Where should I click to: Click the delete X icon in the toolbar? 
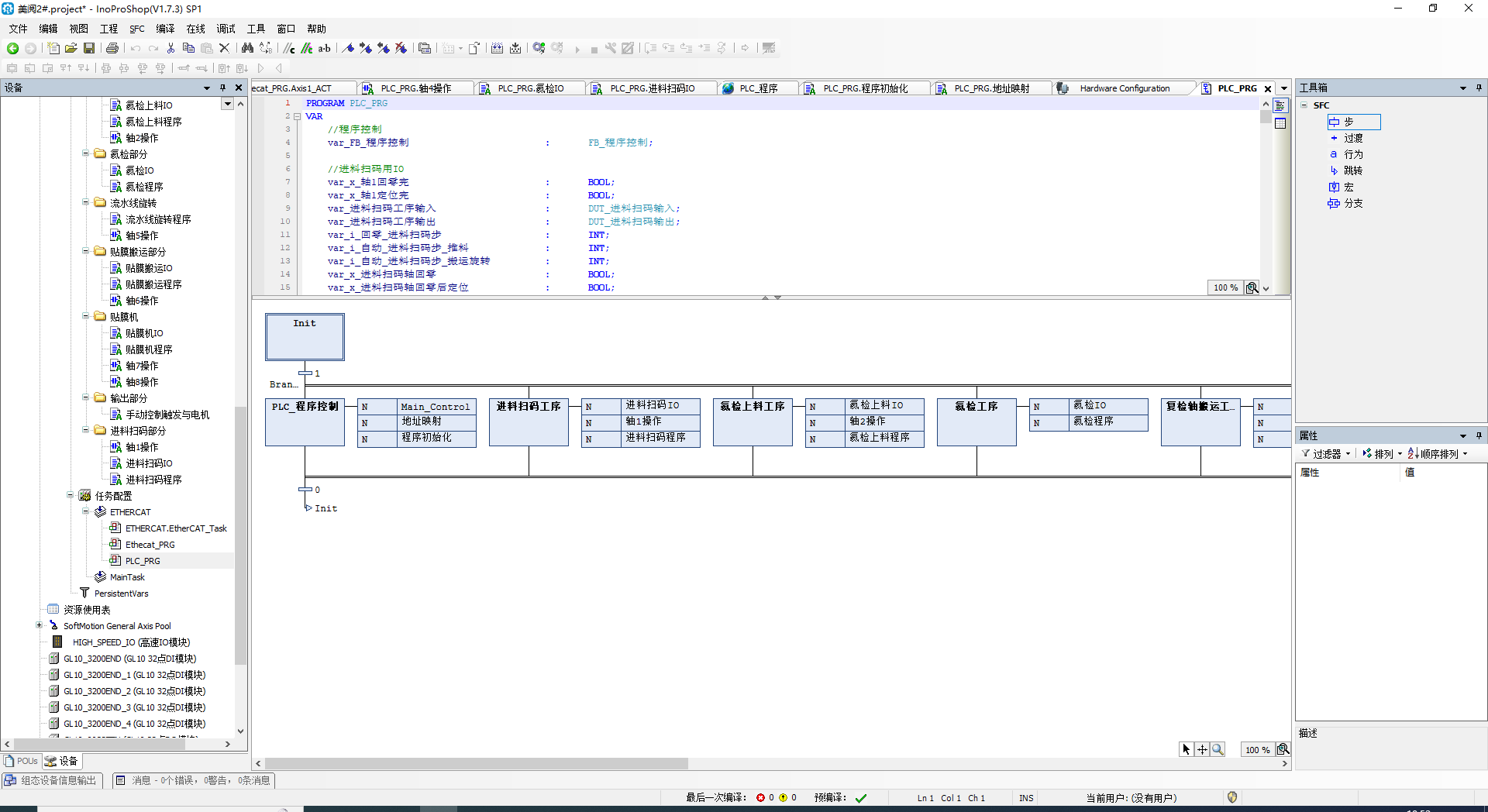225,48
